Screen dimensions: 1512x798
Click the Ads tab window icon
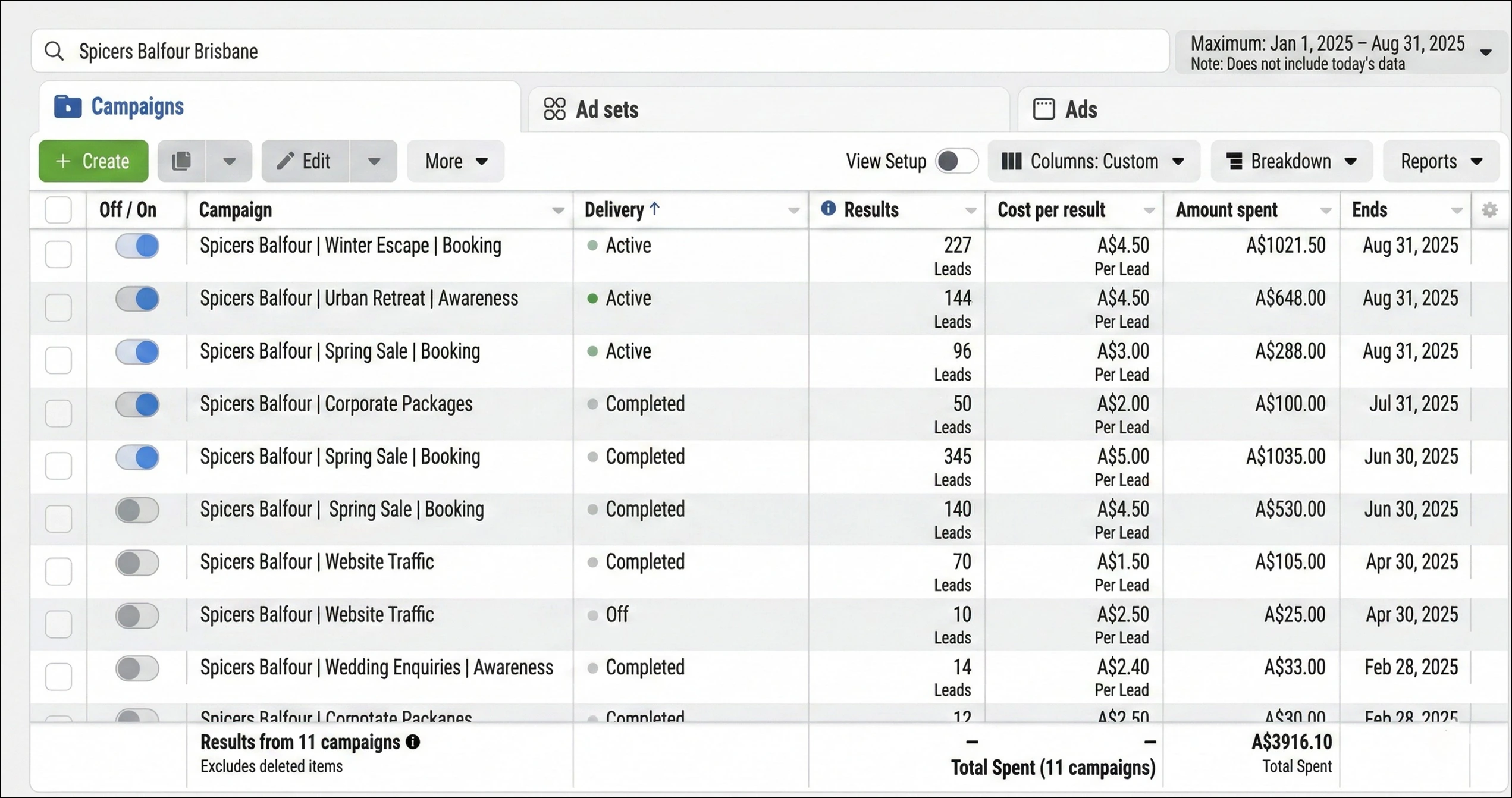(1044, 109)
